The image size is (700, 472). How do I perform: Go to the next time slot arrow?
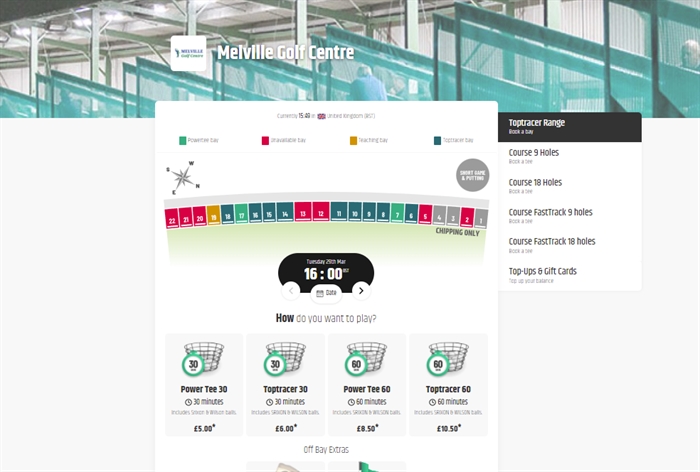tap(362, 290)
